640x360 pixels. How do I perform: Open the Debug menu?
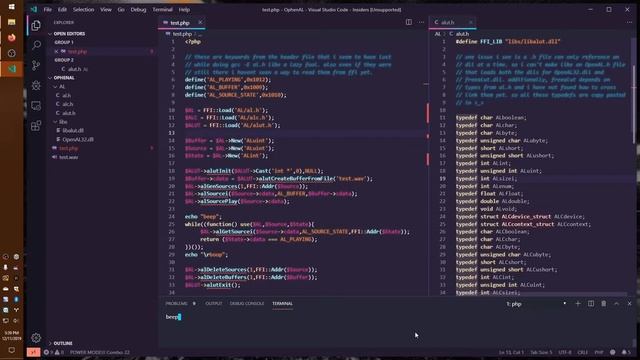138,9
